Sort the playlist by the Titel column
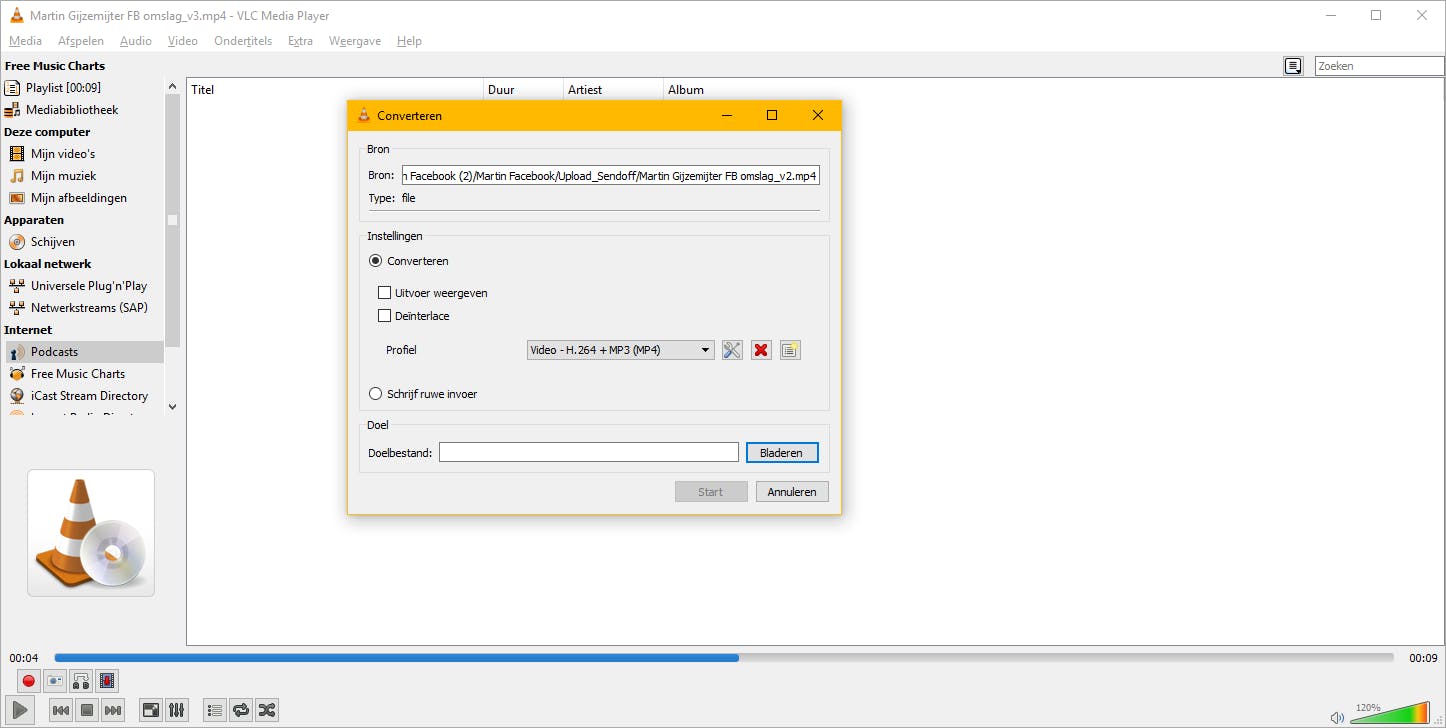 coord(335,90)
